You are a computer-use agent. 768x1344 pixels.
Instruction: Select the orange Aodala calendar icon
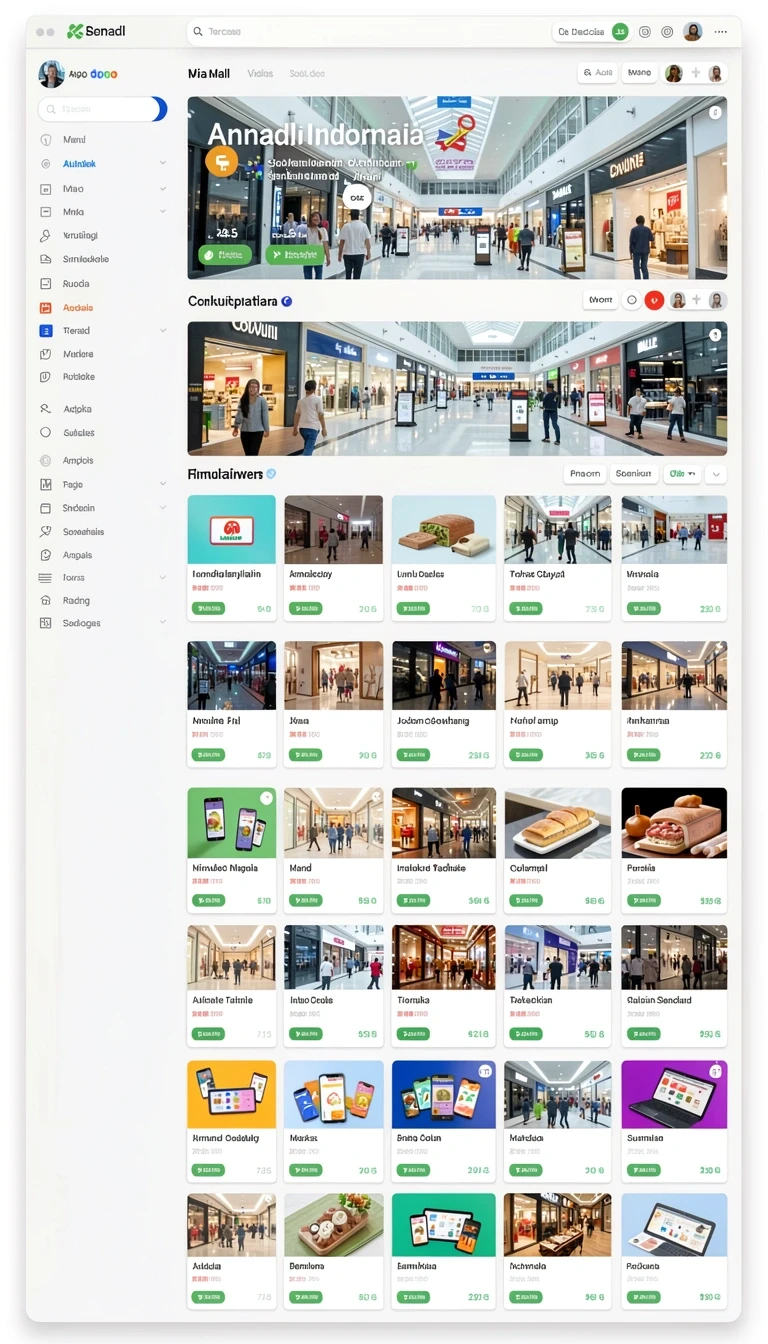tap(45, 308)
